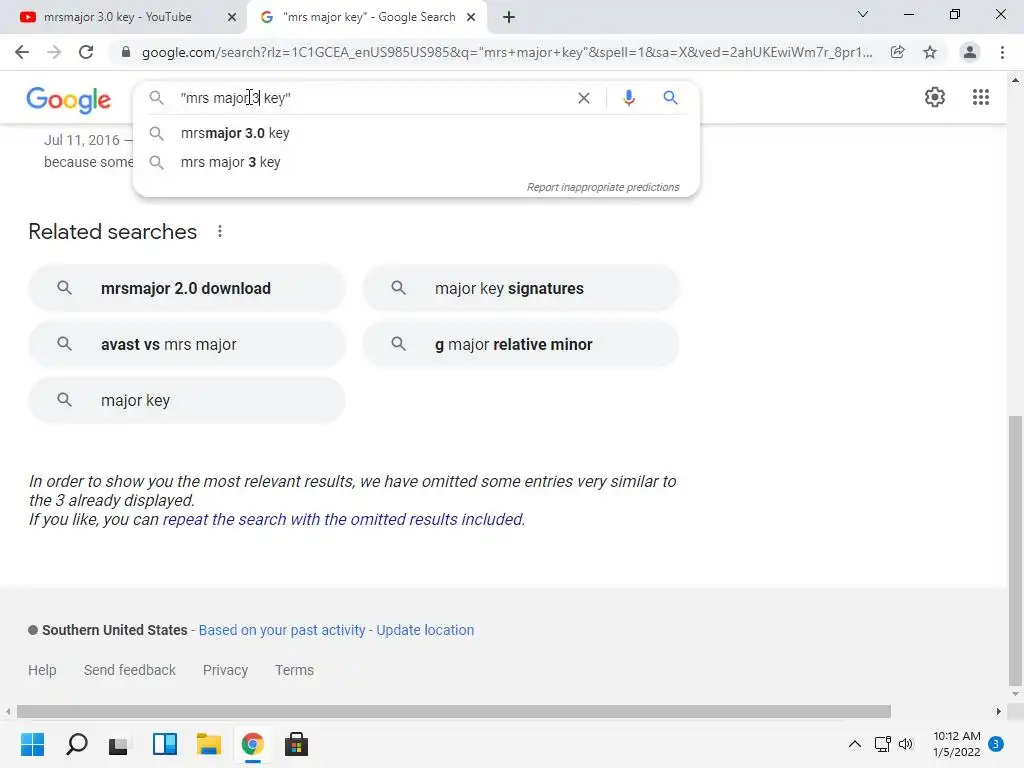
Task: Click the scroll up arrow
Action: point(1015,80)
